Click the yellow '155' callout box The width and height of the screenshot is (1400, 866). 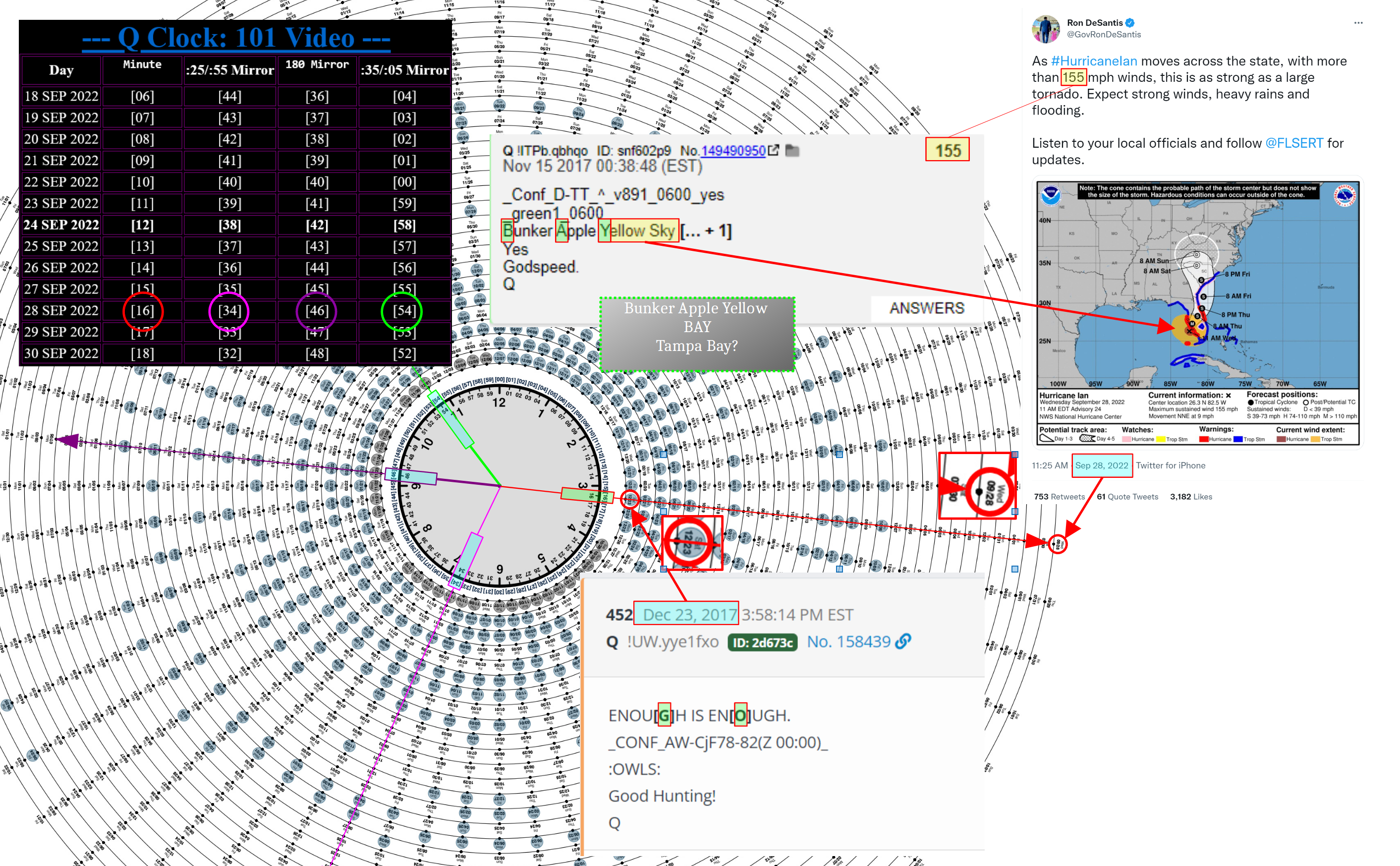[947, 150]
